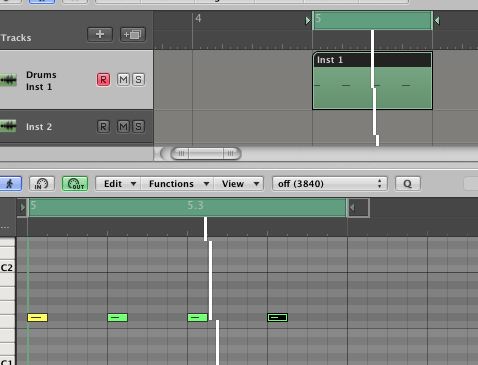The width and height of the screenshot is (478, 365).
Task: Open the quantize value off (3840) popup
Action: (330, 184)
